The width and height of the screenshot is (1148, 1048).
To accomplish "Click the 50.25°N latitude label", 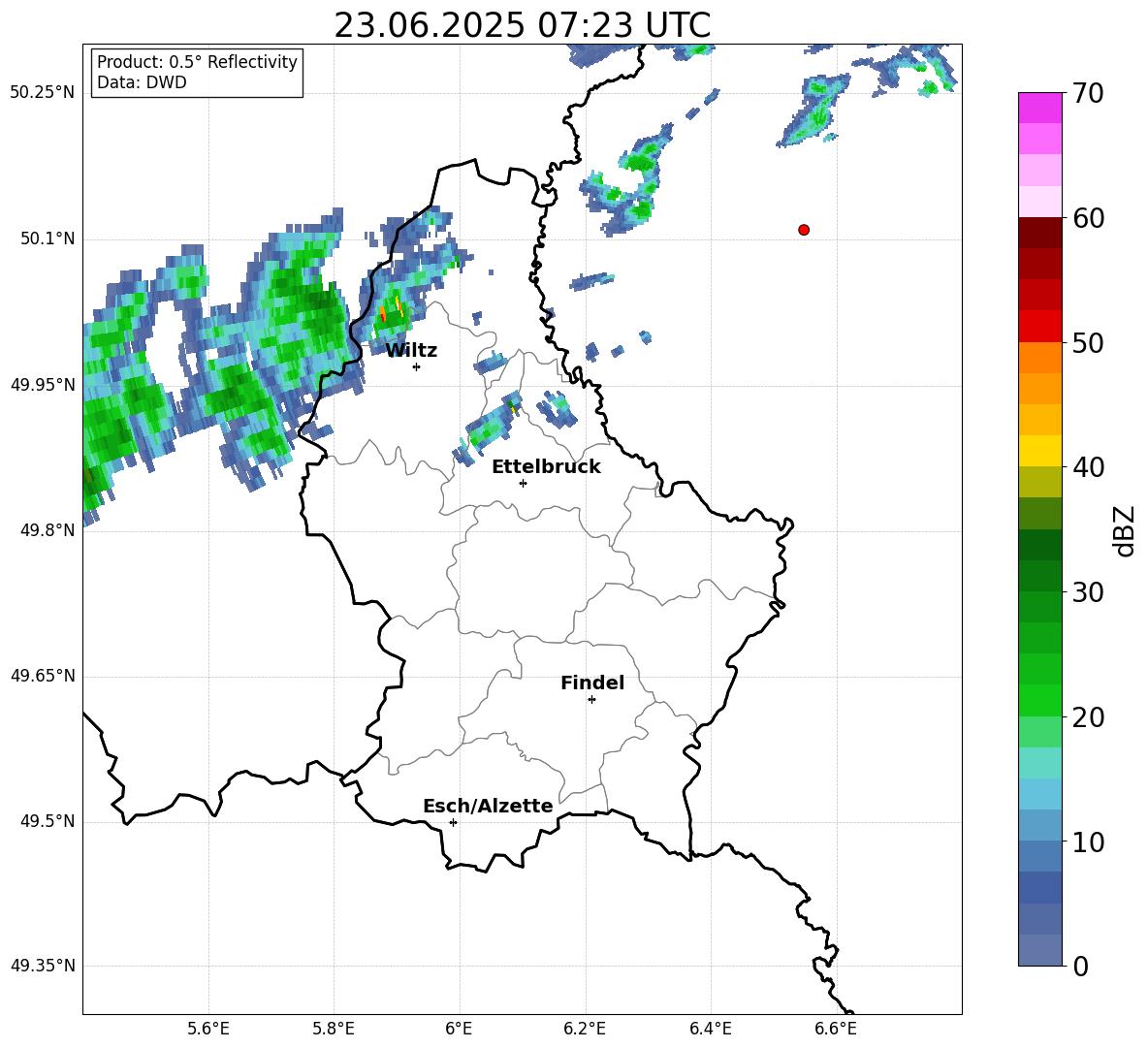I will [43, 93].
